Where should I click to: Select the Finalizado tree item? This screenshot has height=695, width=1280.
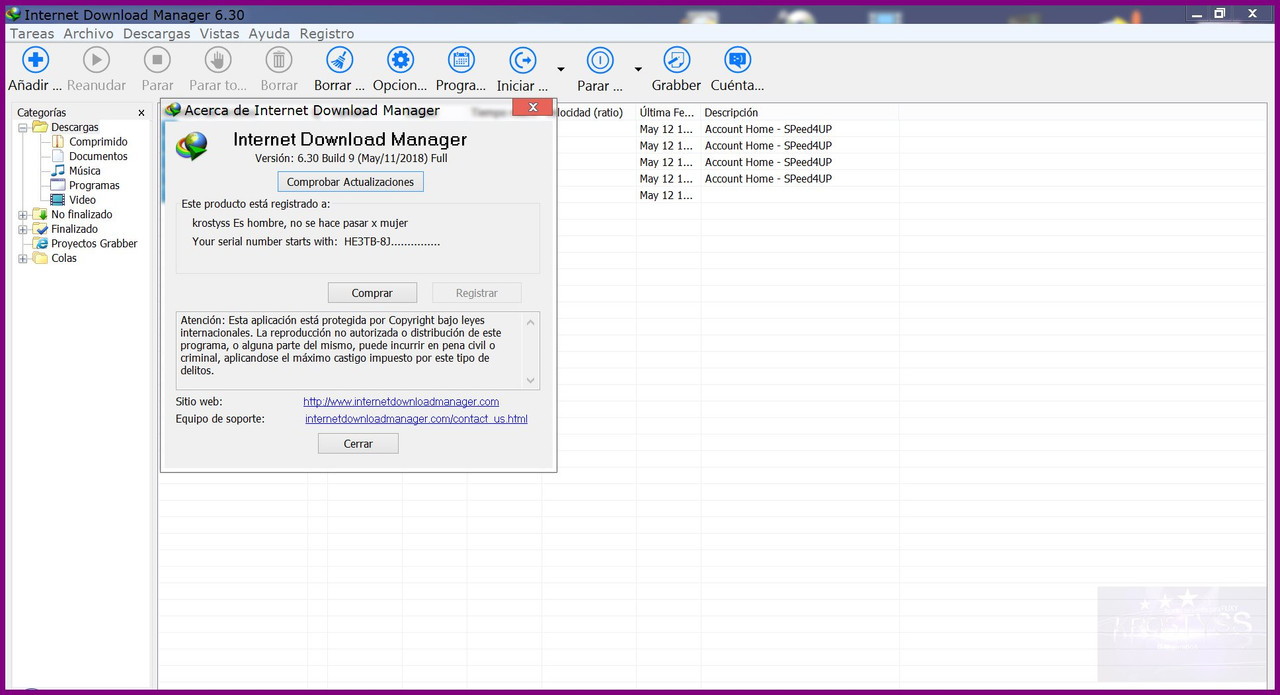(x=74, y=229)
